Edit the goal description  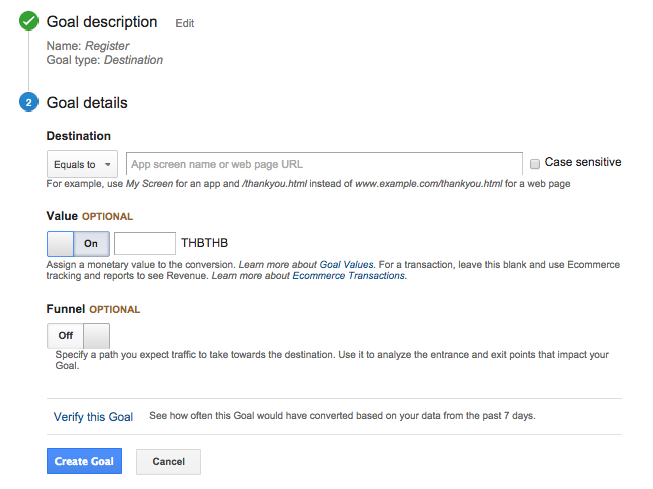(x=185, y=23)
